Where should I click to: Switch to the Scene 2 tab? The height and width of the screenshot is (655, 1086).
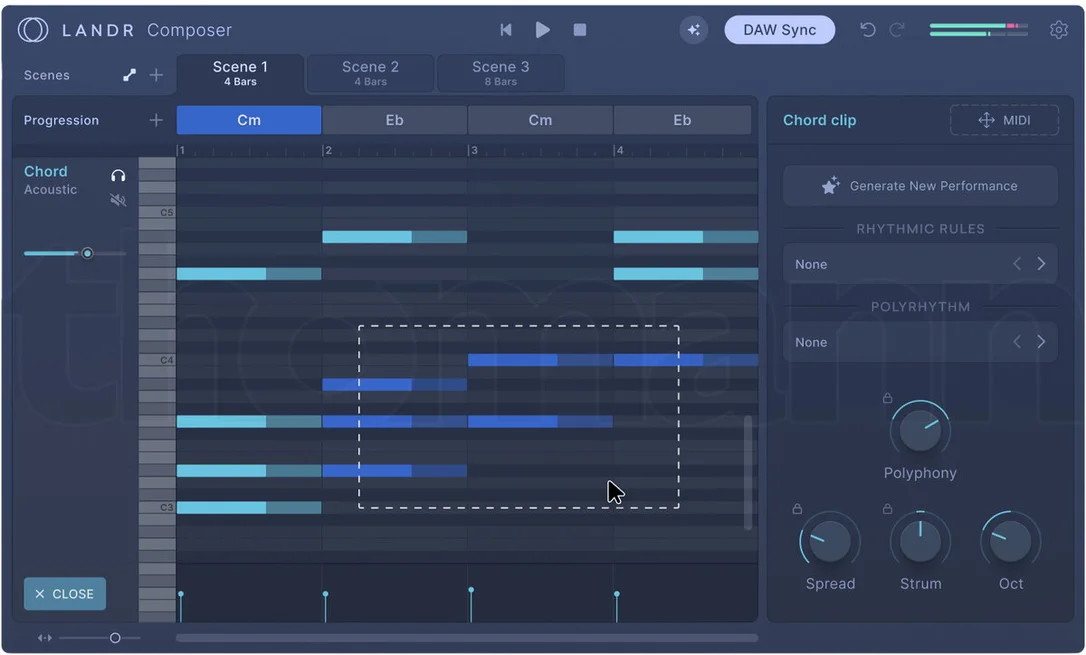[371, 73]
